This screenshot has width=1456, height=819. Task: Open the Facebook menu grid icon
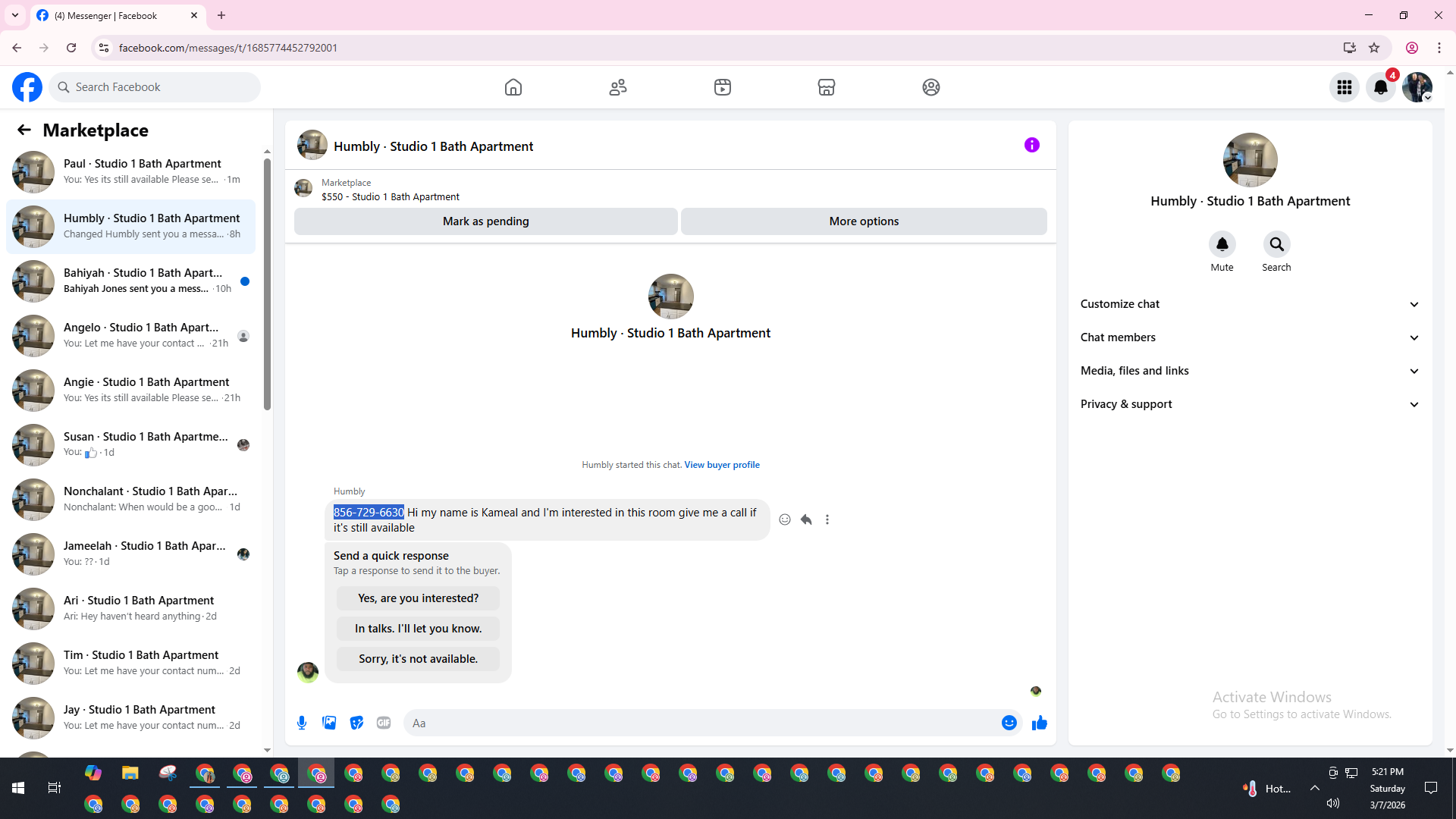coord(1345,87)
